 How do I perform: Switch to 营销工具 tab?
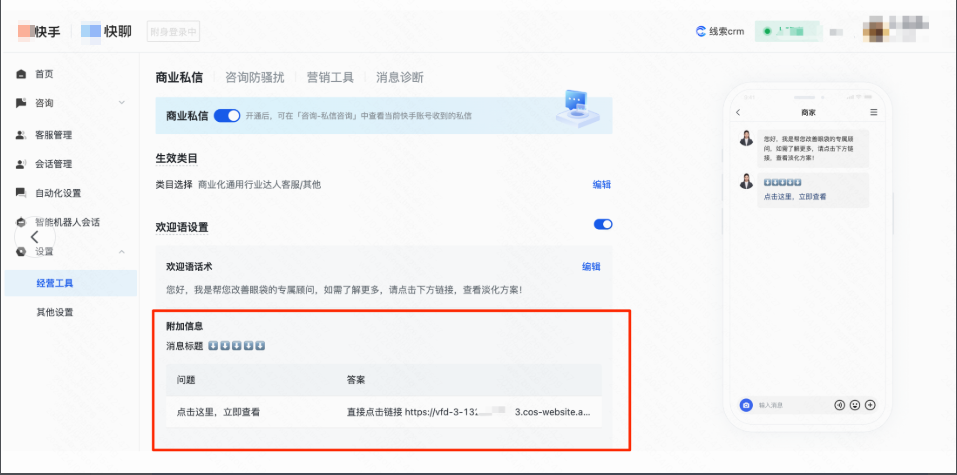[330, 78]
